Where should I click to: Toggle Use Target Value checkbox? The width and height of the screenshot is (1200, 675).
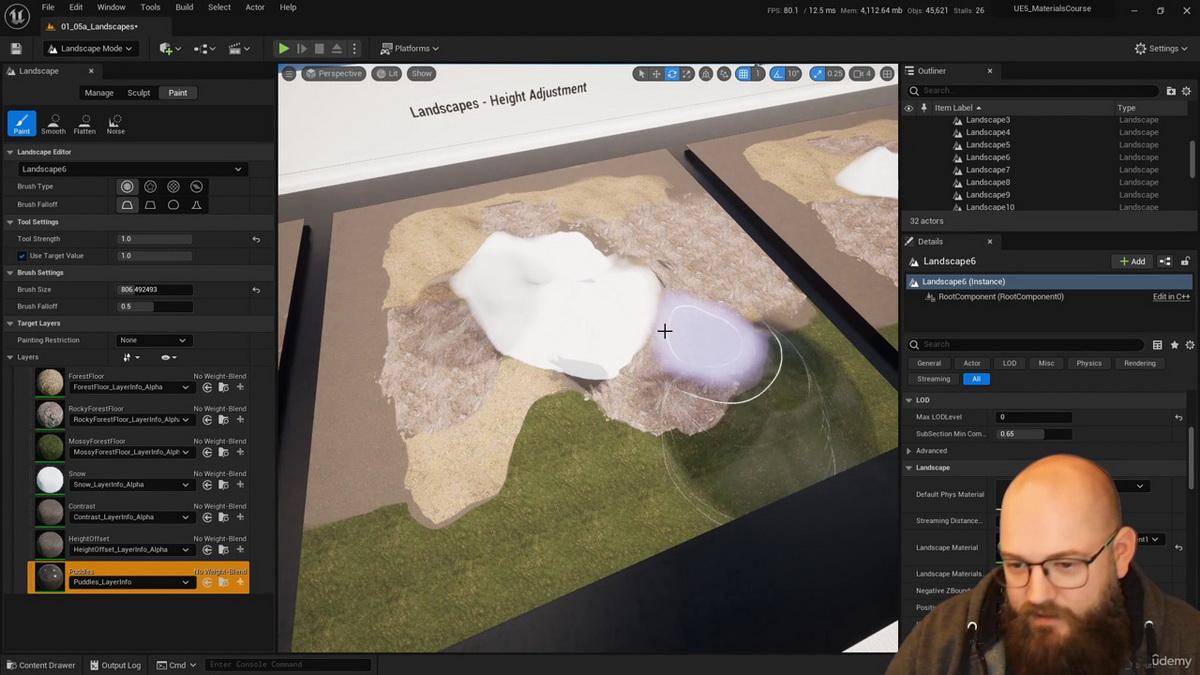click(x=22, y=256)
